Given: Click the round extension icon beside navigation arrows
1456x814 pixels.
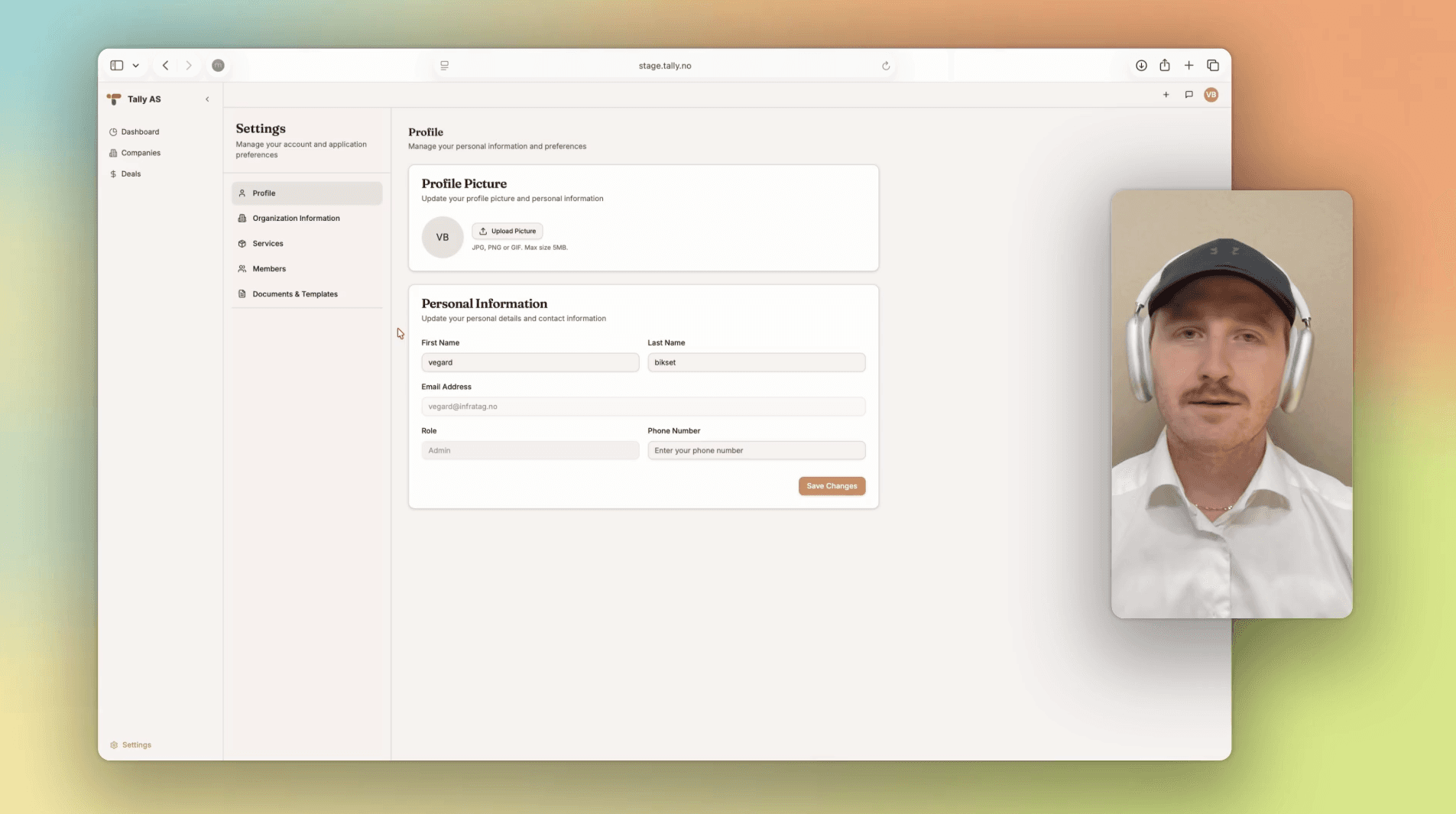Looking at the screenshot, I should (218, 66).
